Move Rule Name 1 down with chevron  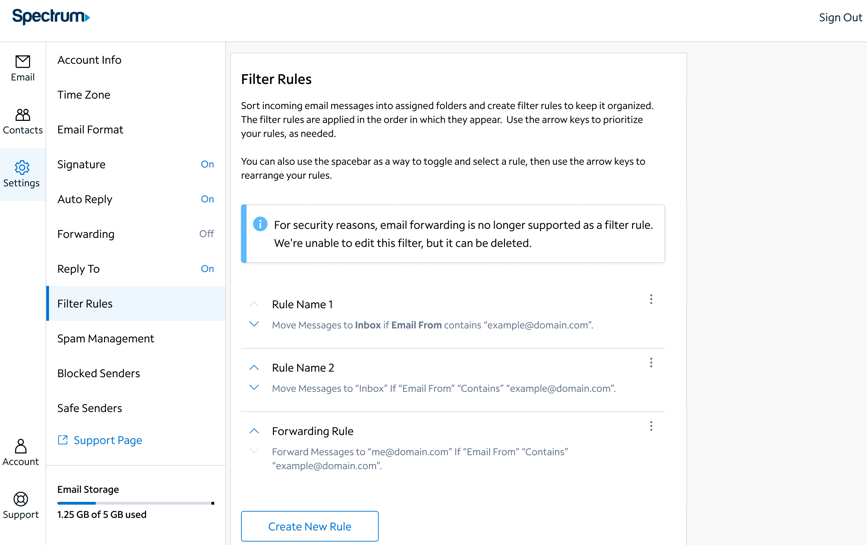254,324
